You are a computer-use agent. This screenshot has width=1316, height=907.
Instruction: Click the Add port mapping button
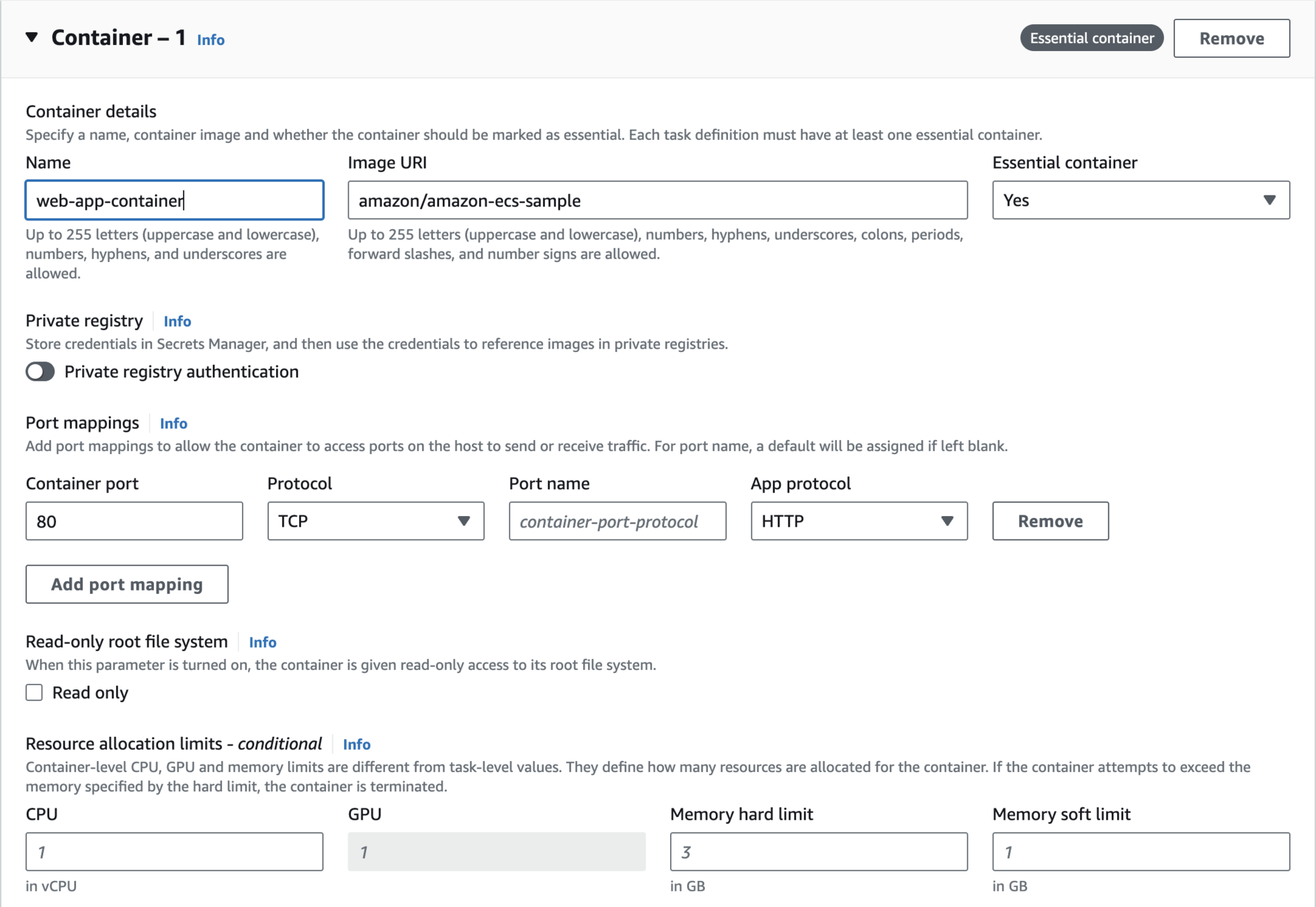126,585
